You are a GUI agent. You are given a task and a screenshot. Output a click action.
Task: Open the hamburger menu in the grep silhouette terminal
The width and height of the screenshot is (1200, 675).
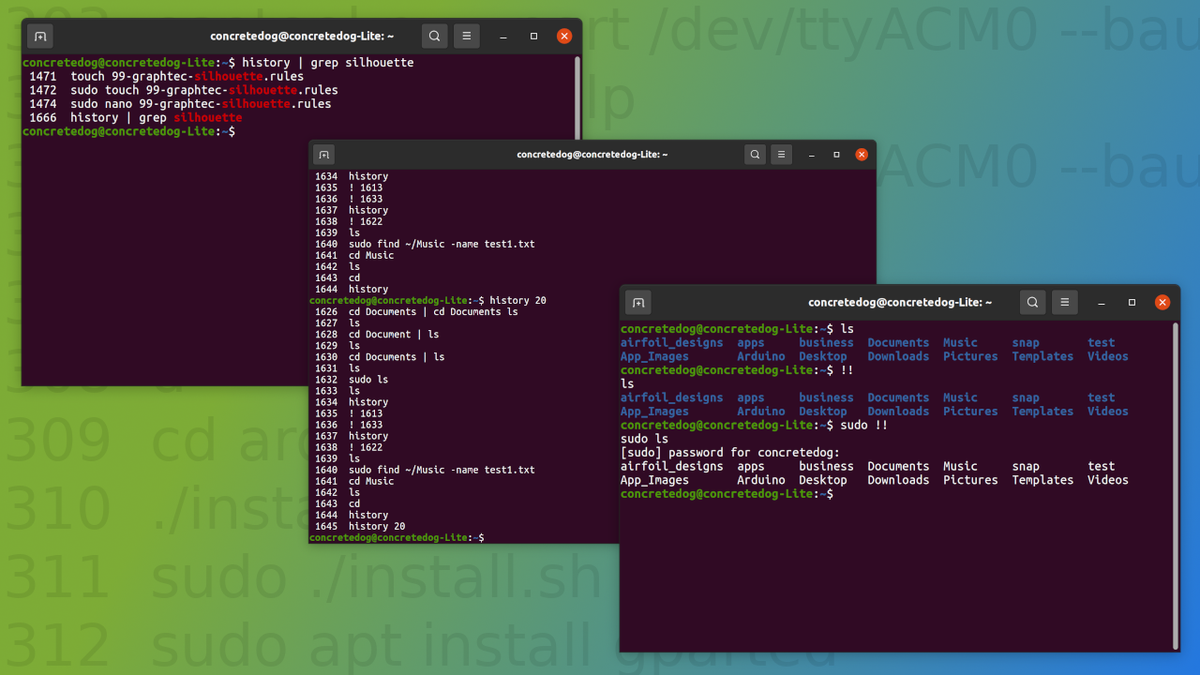467,36
